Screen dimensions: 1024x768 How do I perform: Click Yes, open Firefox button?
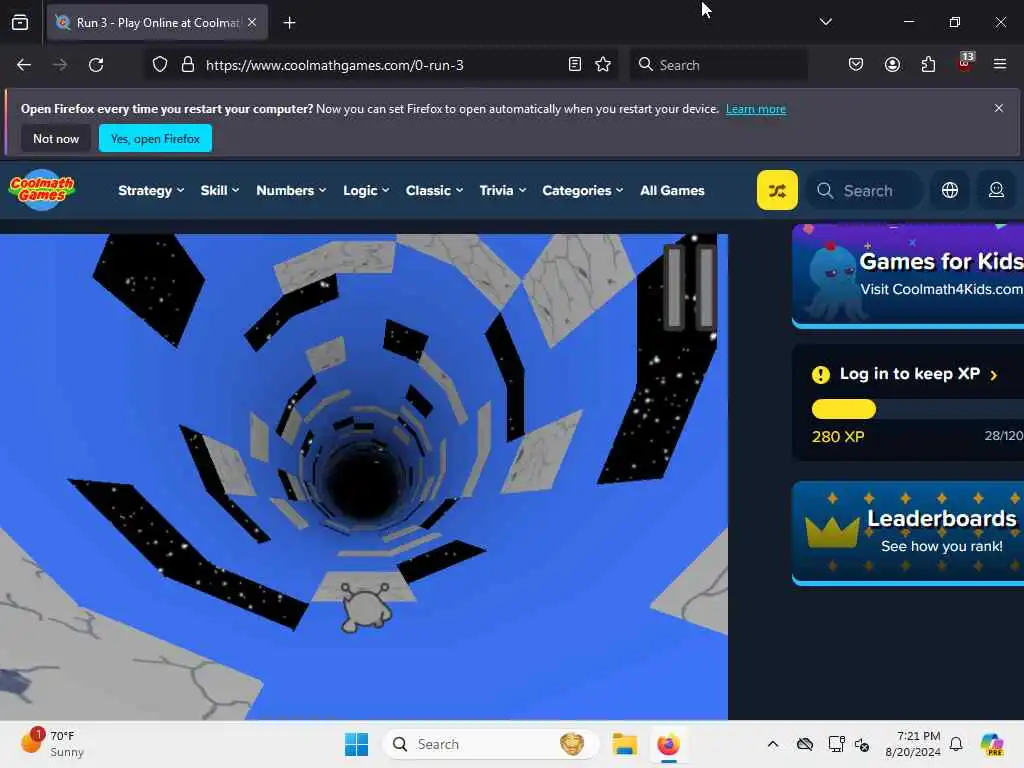tap(155, 138)
